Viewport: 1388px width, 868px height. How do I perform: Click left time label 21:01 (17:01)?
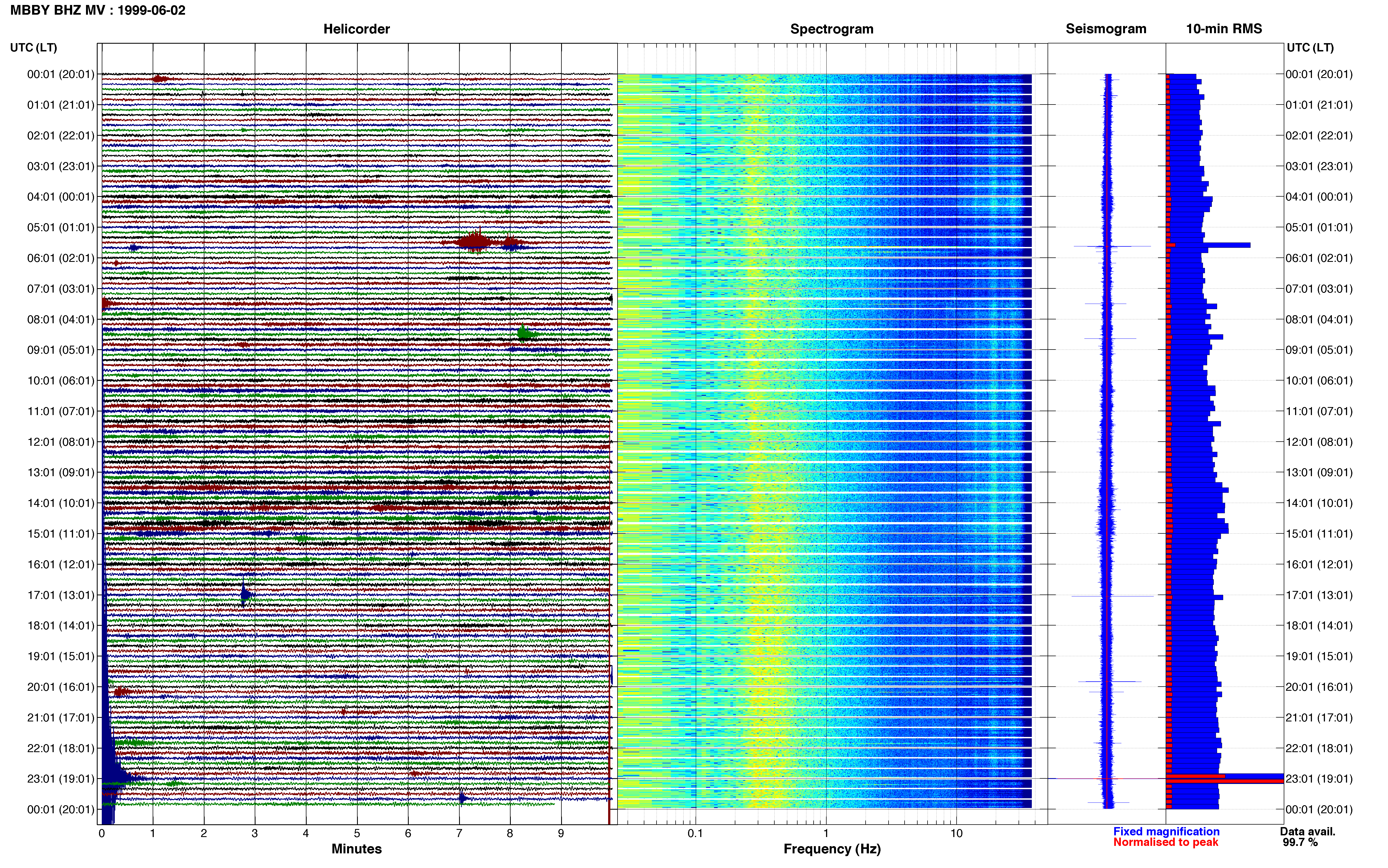pos(61,718)
